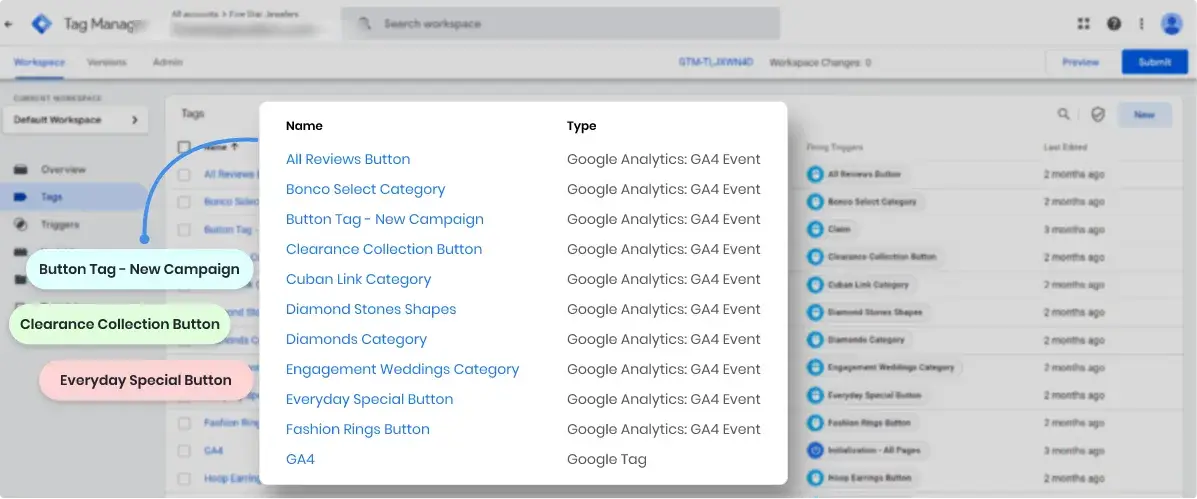
Task: Click the magnifier icon in Search workspace bar
Action: coord(365,24)
